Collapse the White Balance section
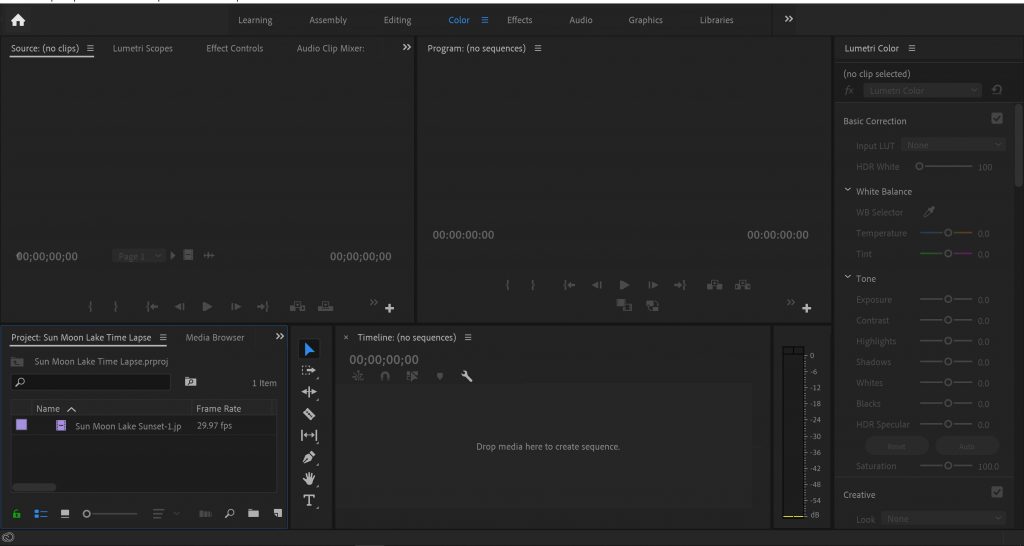 point(848,190)
